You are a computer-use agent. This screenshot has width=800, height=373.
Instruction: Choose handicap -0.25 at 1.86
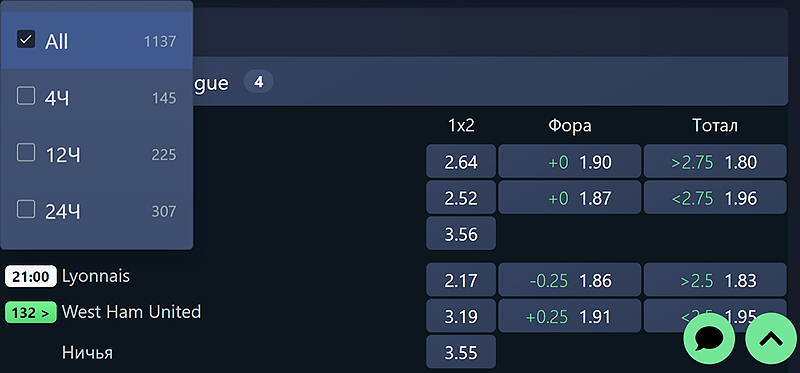[569, 280]
